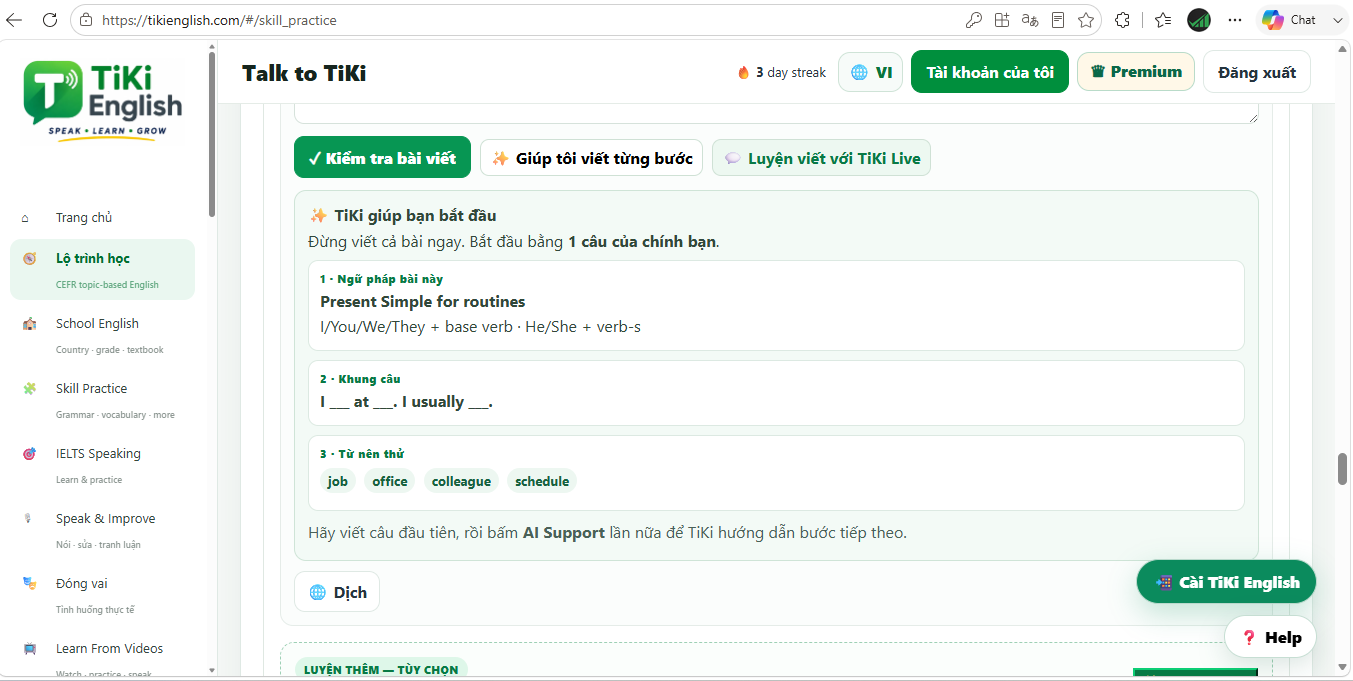Open Tài khoản của tôi
Image resolution: width=1353 pixels, height=681 pixels.
[990, 72]
